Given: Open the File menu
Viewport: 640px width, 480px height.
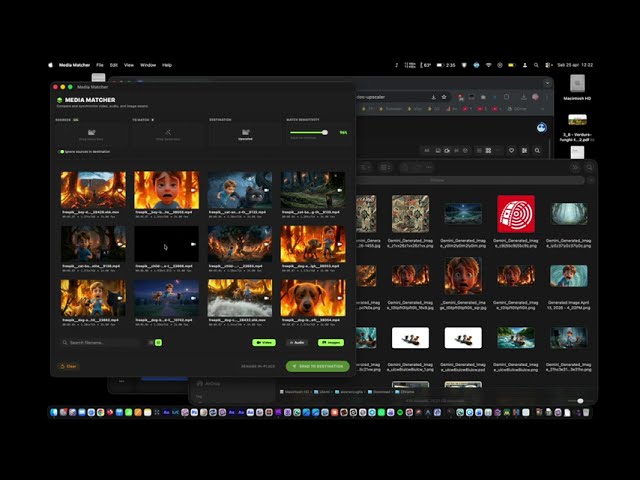Looking at the screenshot, I should (x=100, y=65).
